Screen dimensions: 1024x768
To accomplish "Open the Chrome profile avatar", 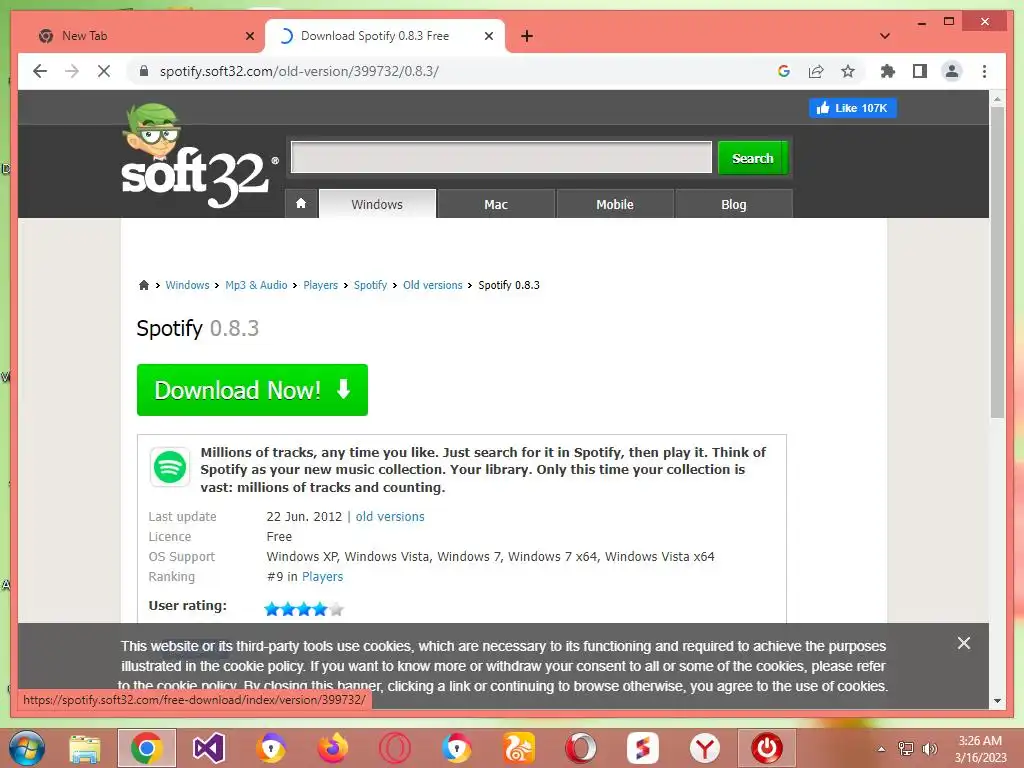I will [x=952, y=71].
